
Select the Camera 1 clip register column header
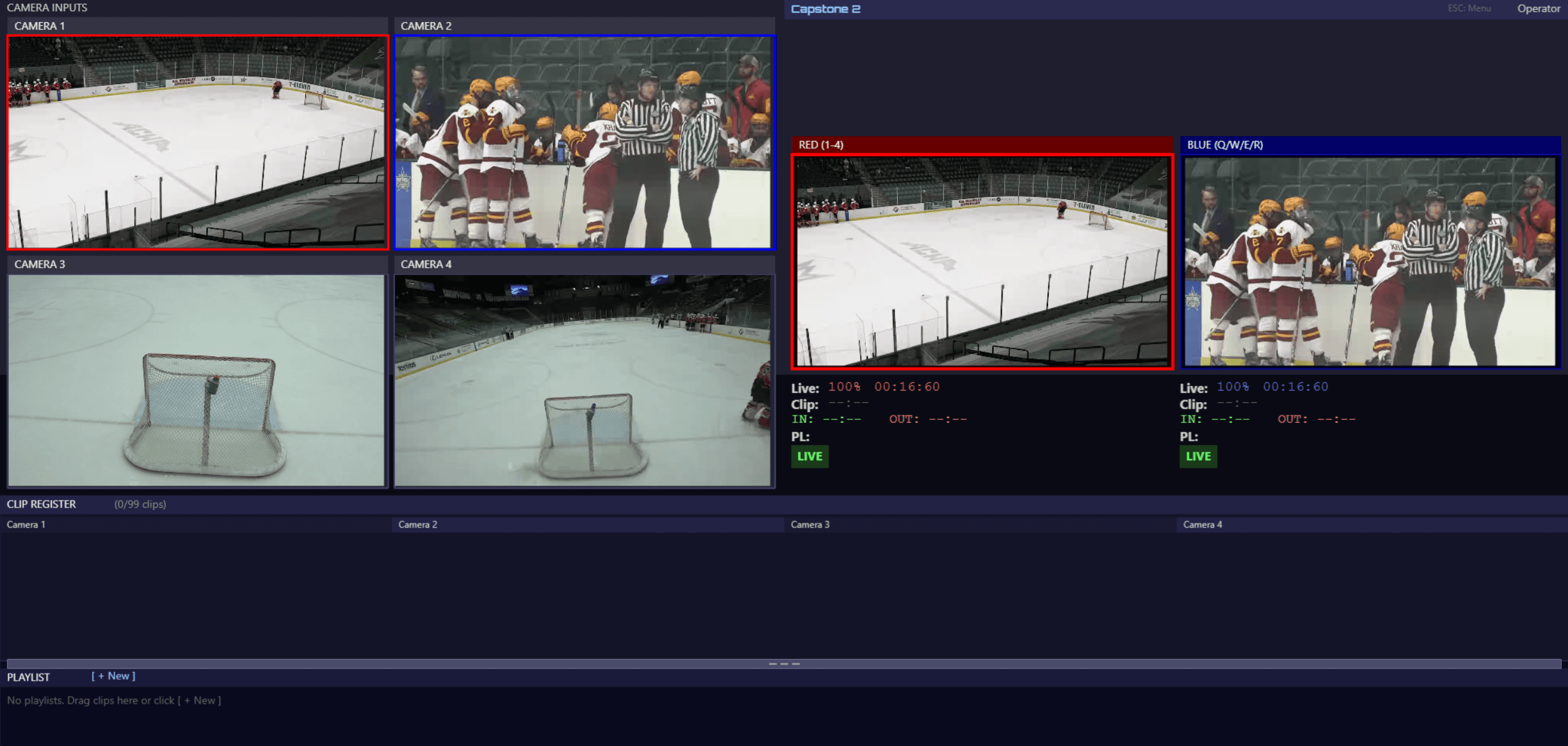(26, 525)
